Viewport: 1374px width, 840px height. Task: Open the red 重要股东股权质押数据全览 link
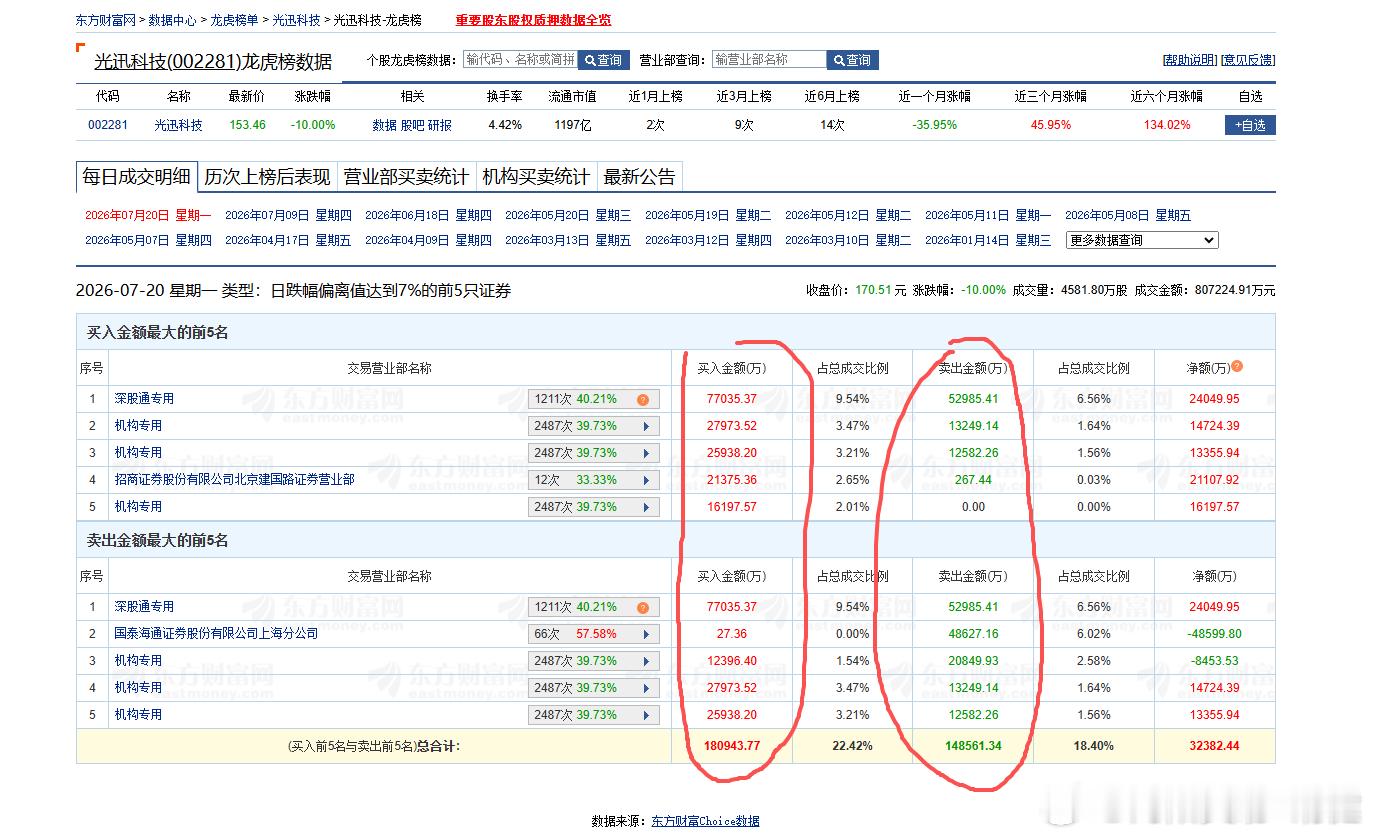(533, 20)
